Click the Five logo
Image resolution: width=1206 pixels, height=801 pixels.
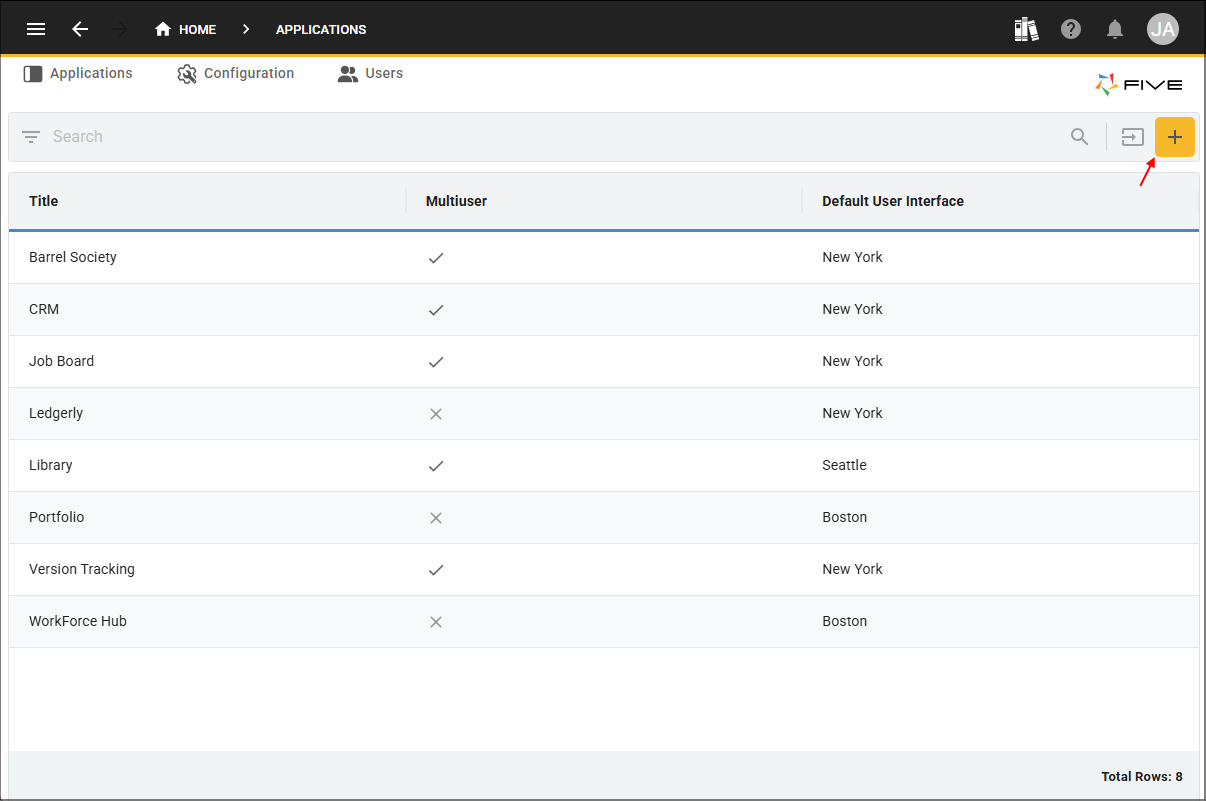click(1139, 85)
